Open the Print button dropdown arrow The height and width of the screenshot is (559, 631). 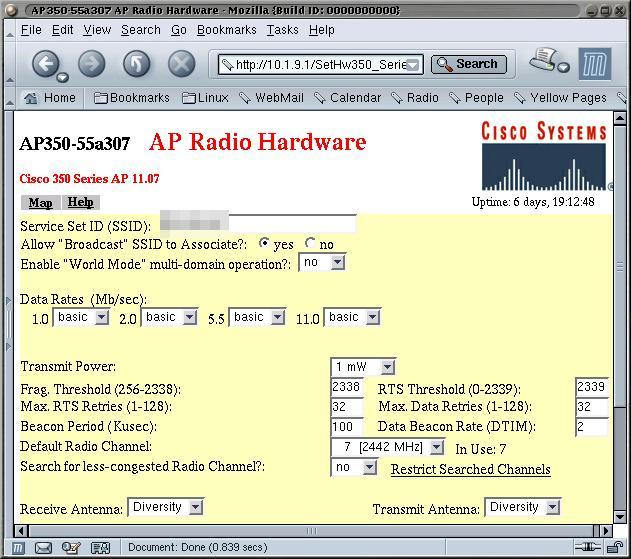pos(564,67)
